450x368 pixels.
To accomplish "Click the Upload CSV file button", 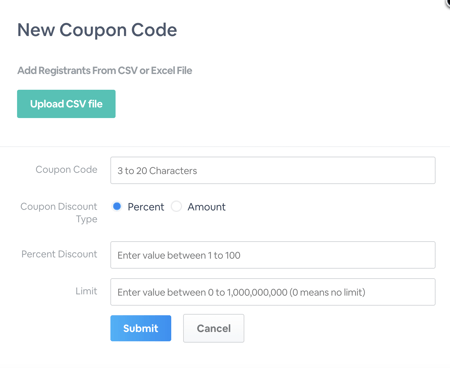I will tap(66, 104).
